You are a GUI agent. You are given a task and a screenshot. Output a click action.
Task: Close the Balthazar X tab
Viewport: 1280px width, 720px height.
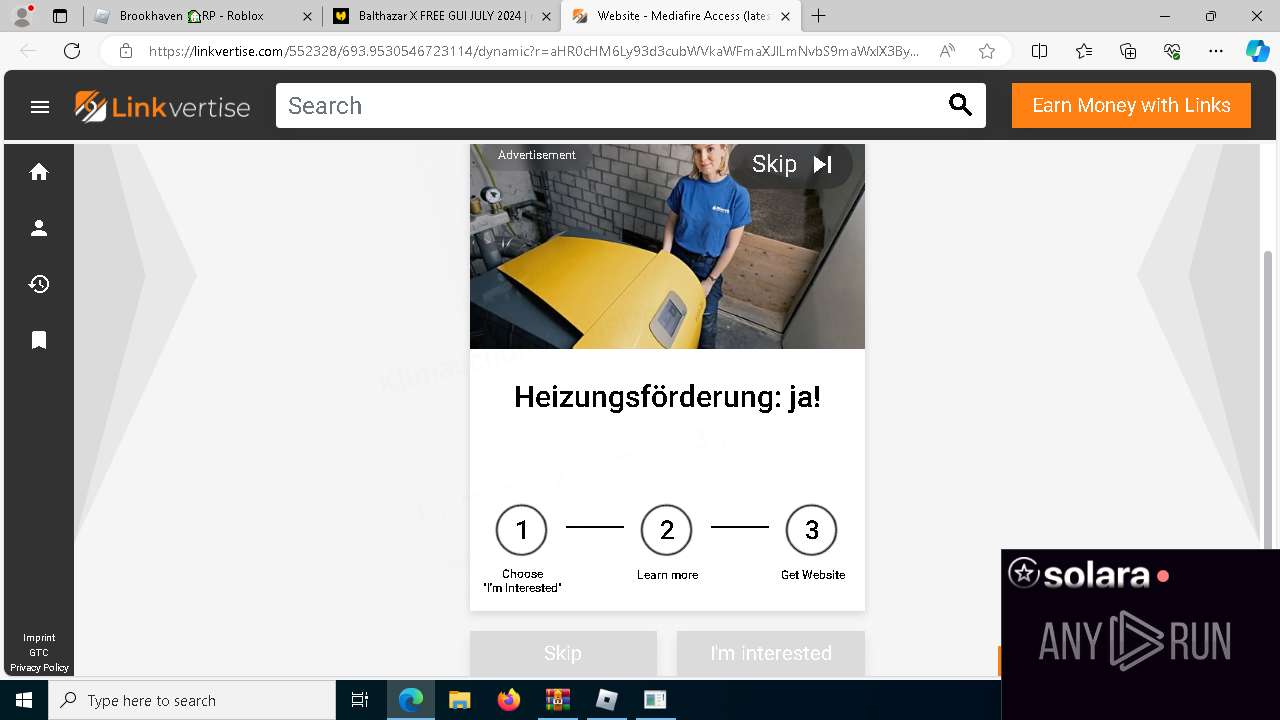546,17
